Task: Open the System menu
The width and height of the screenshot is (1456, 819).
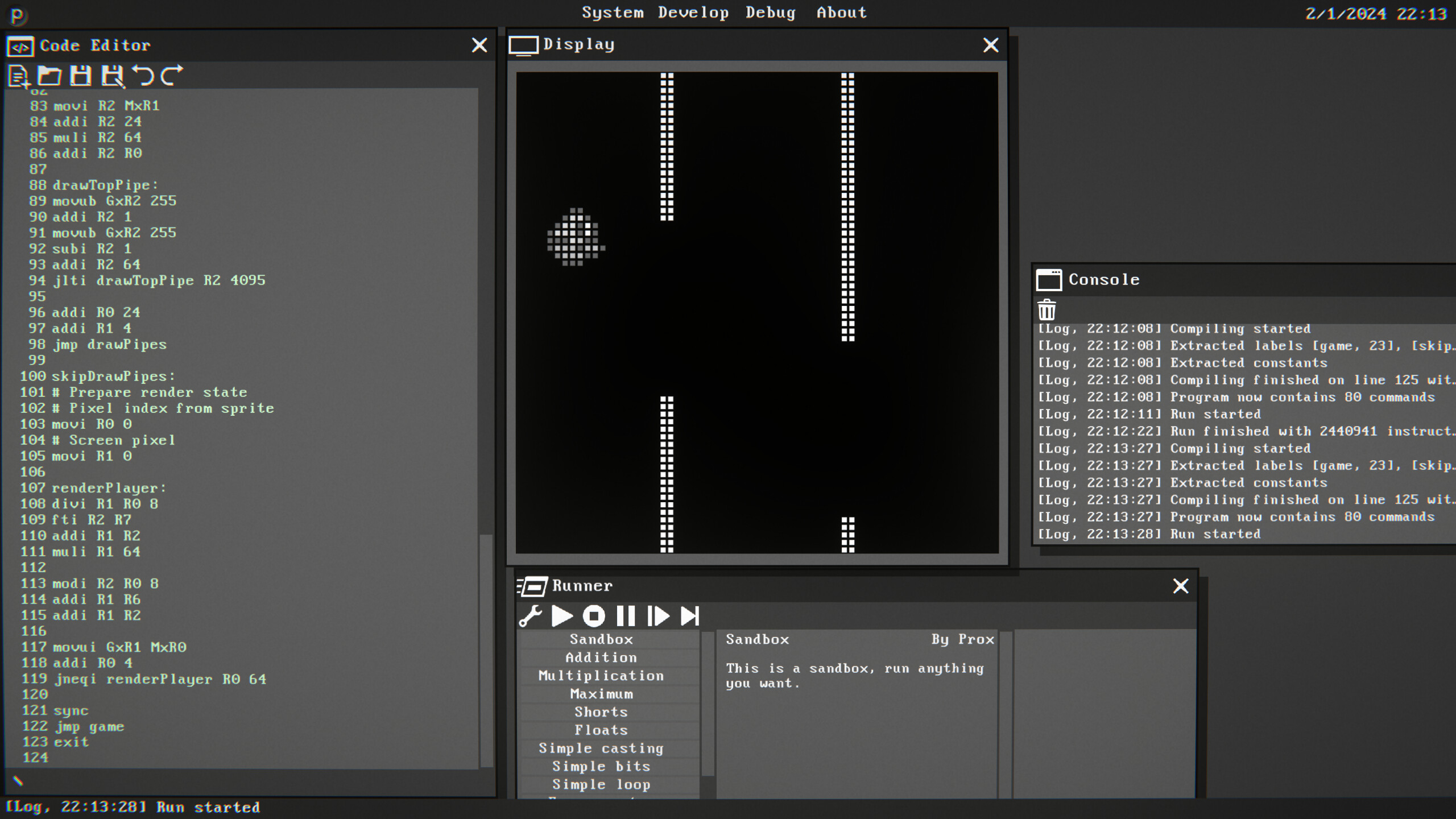Action: click(613, 13)
